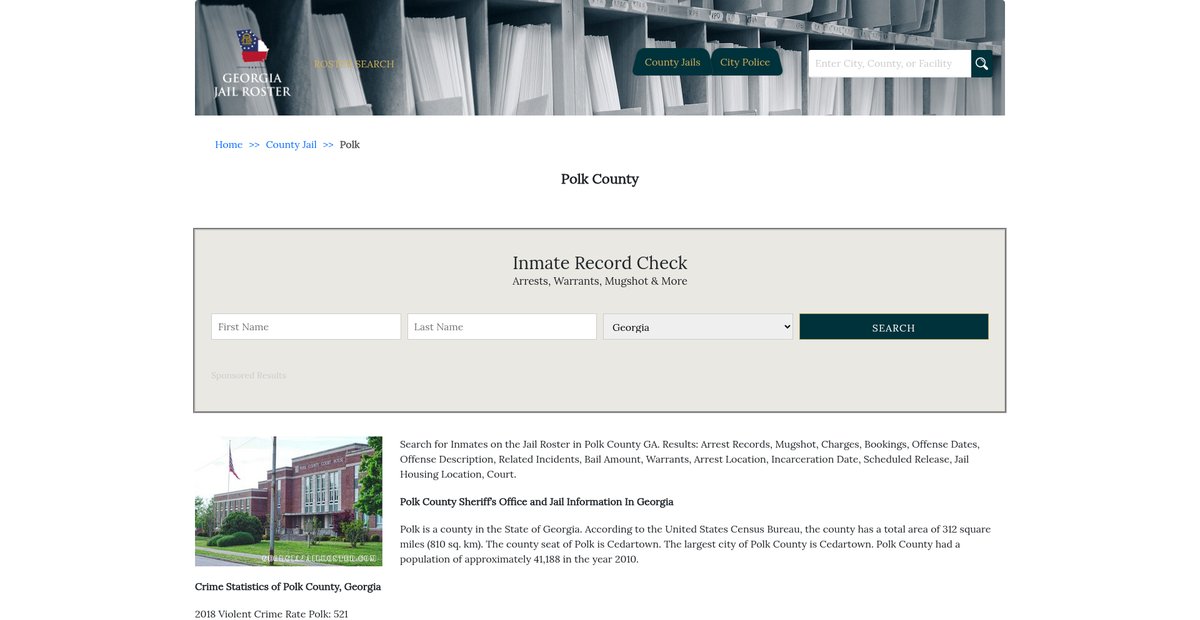Viewport: 1200px width, 620px height.
Task: Go to Home via breadcrumb
Action: click(228, 145)
